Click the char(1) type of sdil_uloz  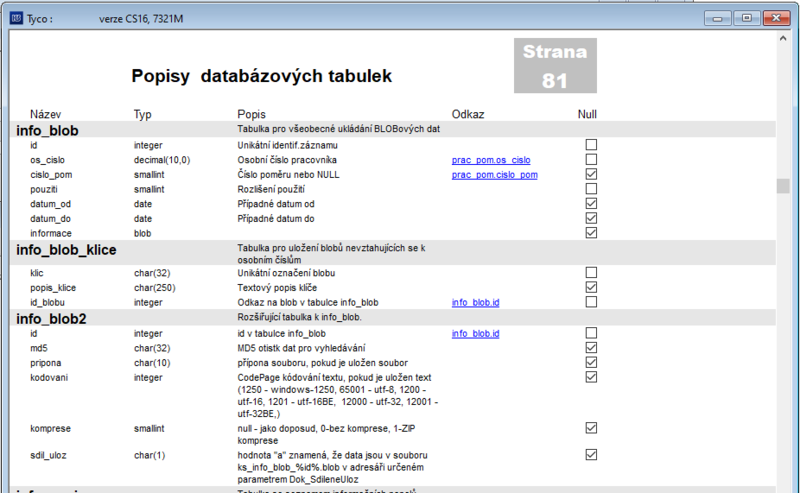[x=149, y=455]
